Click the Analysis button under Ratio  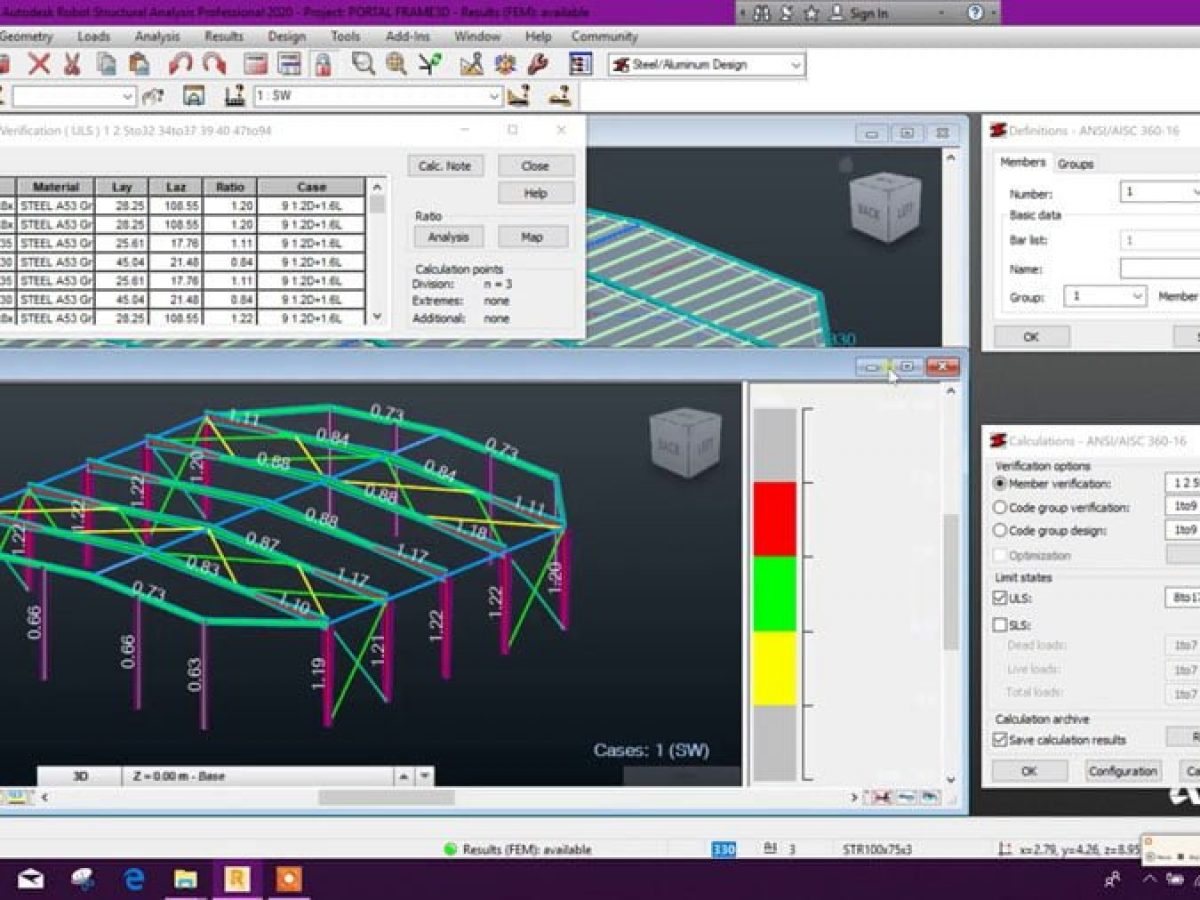448,237
